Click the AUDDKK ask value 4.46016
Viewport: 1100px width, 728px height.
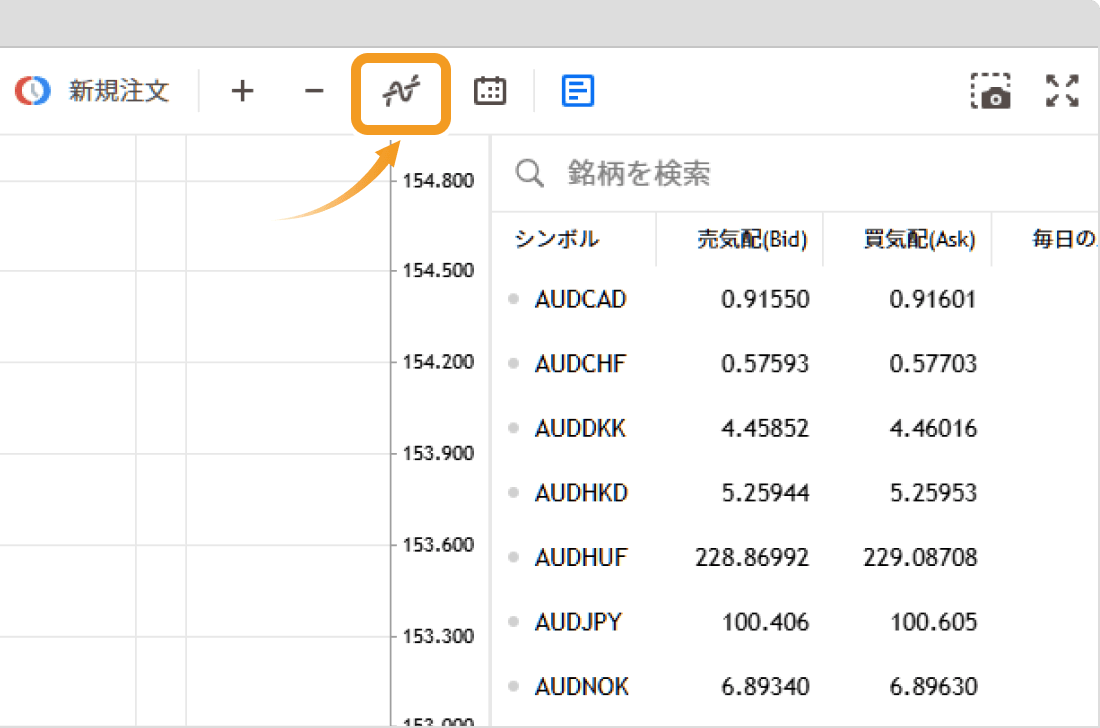tap(933, 429)
